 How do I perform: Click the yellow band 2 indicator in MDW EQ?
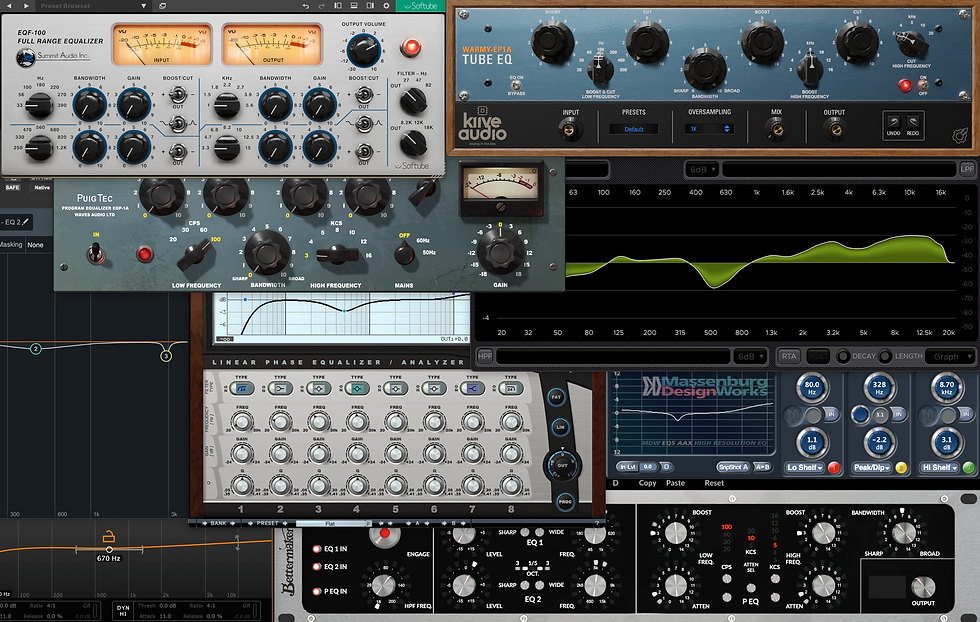pyautogui.click(x=901, y=467)
